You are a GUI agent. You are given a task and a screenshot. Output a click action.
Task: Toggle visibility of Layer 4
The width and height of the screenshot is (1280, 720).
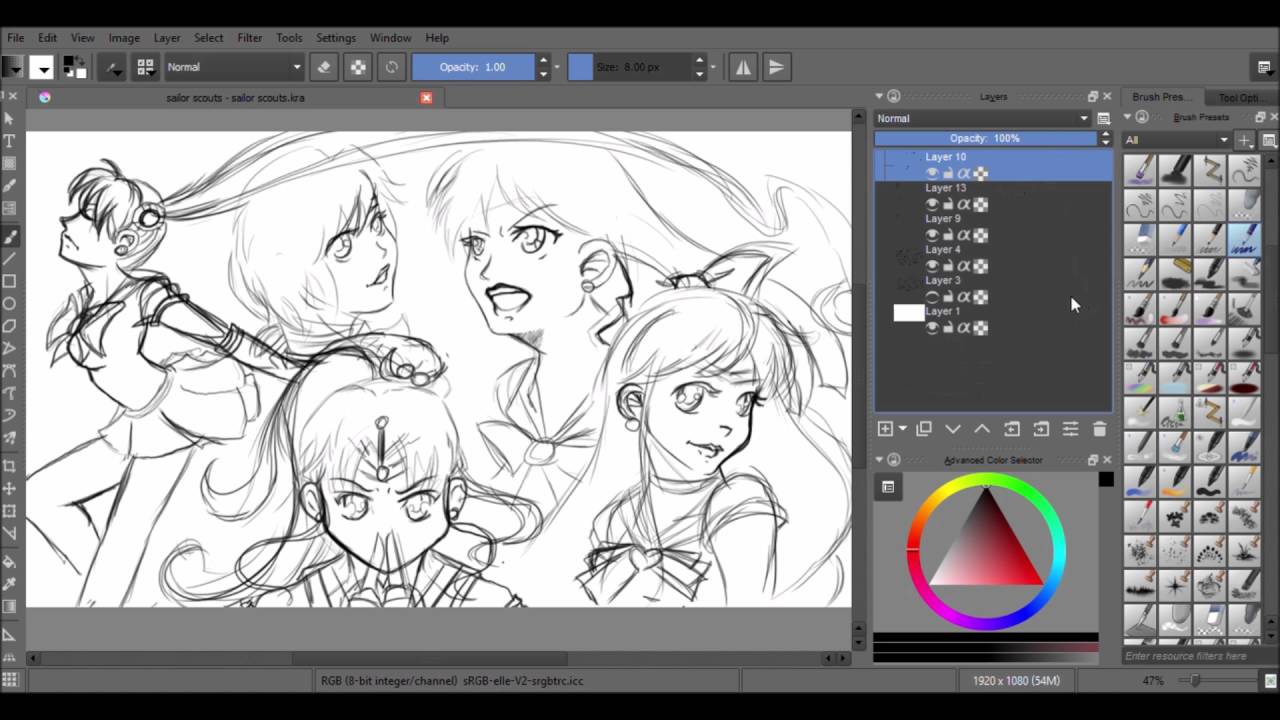click(x=932, y=266)
